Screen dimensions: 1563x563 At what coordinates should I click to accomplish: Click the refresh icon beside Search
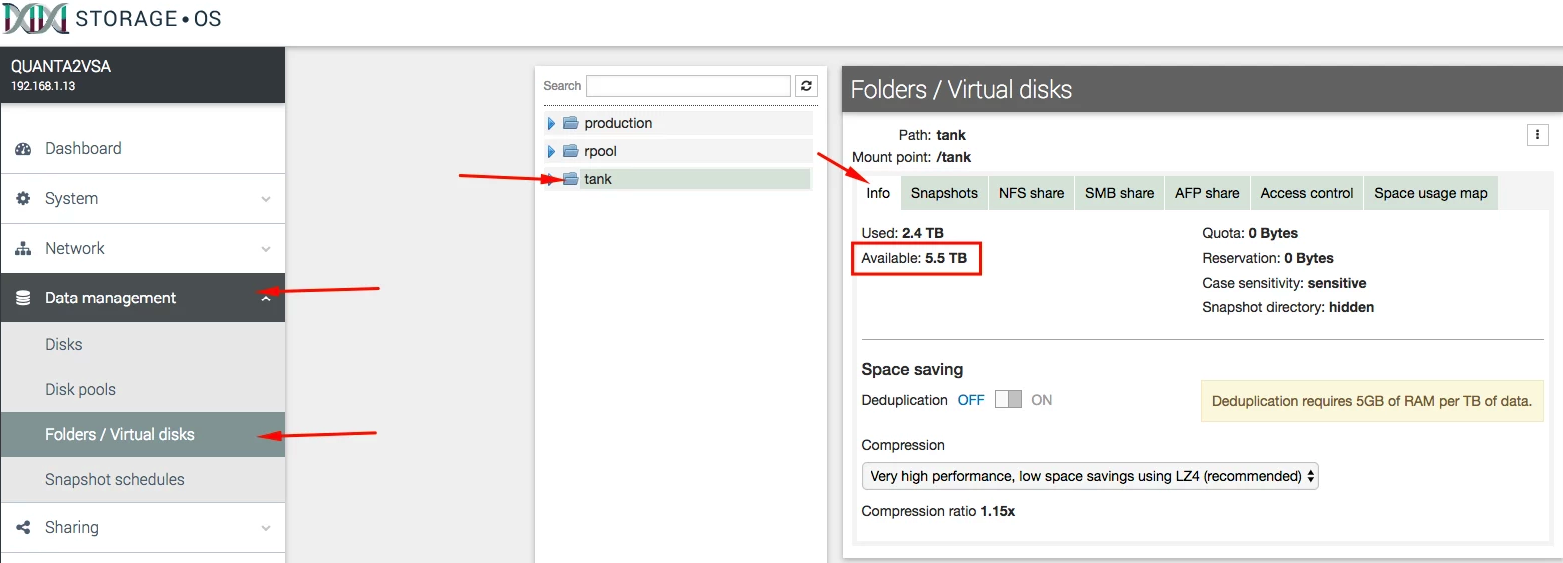807,86
